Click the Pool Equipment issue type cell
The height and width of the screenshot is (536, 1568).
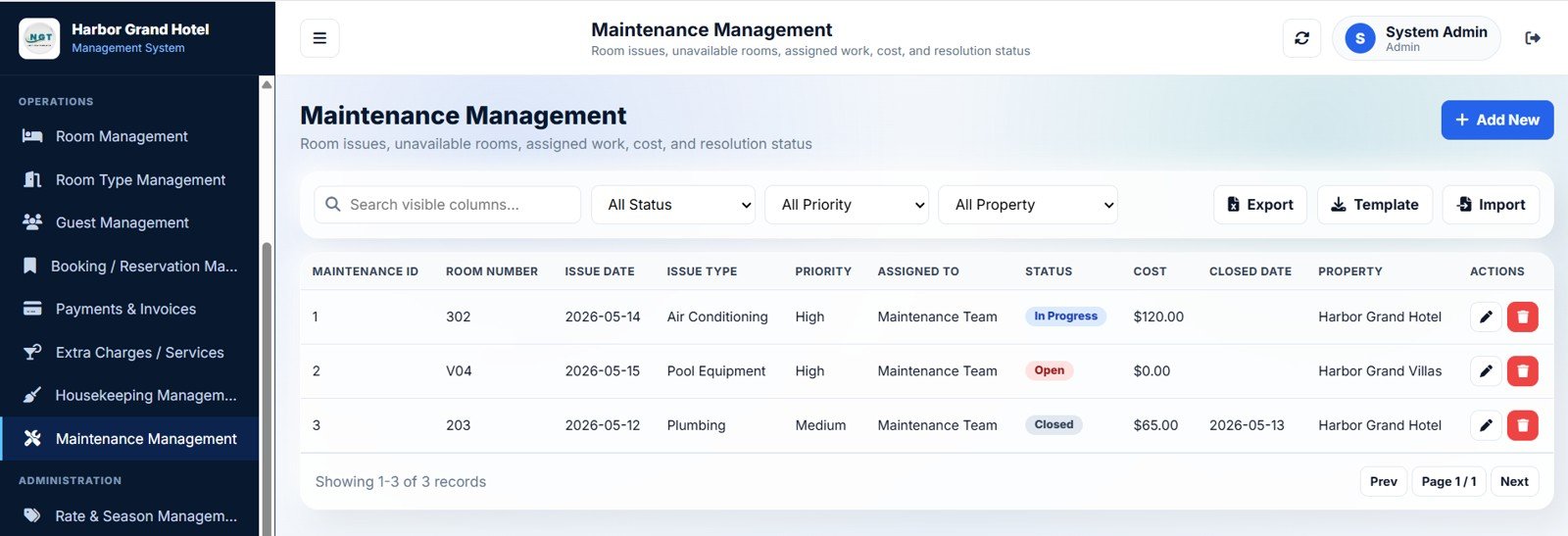(716, 370)
